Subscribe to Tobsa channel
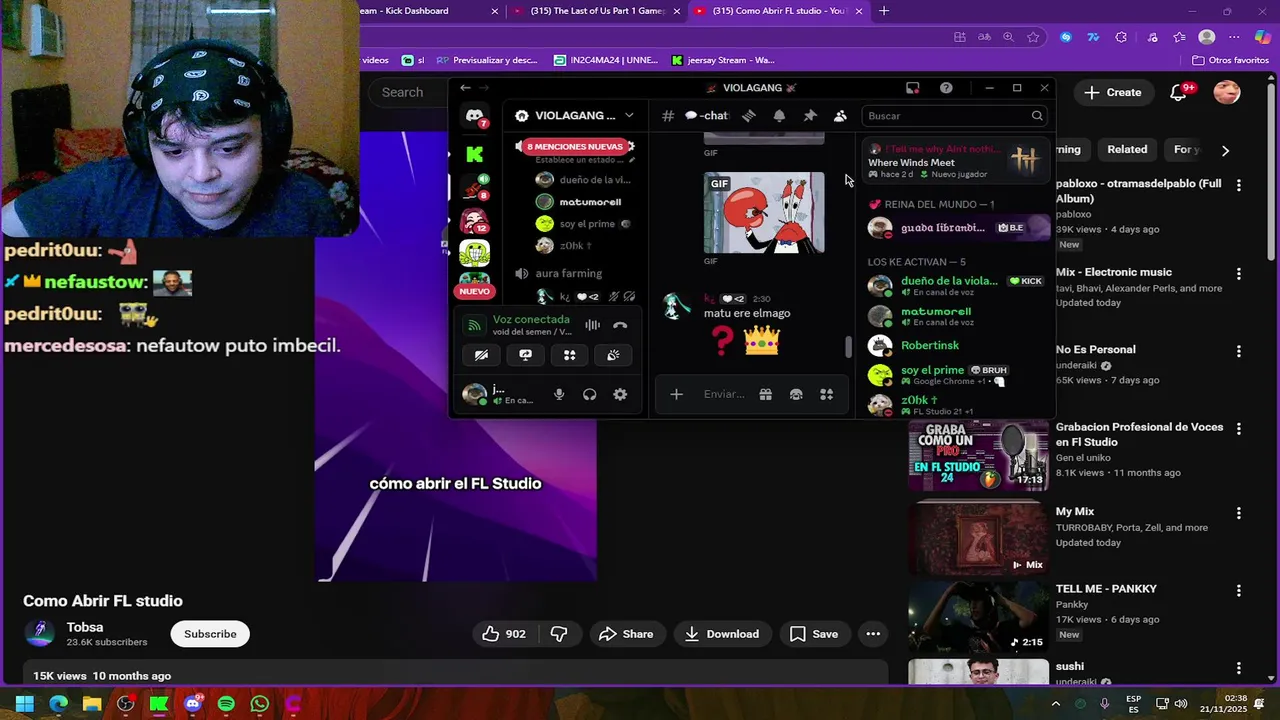1280x720 pixels. [x=210, y=634]
